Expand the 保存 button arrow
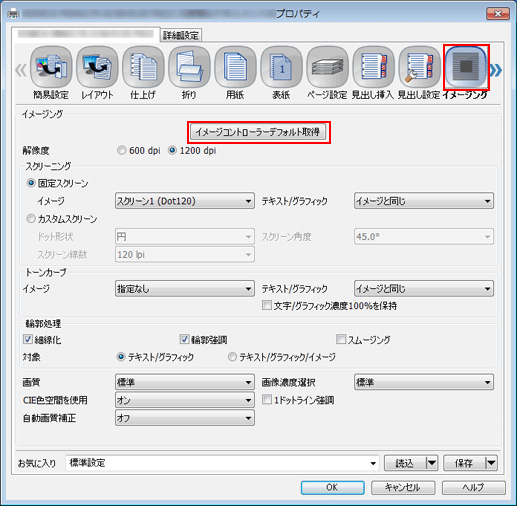517x506 pixels. (491, 463)
